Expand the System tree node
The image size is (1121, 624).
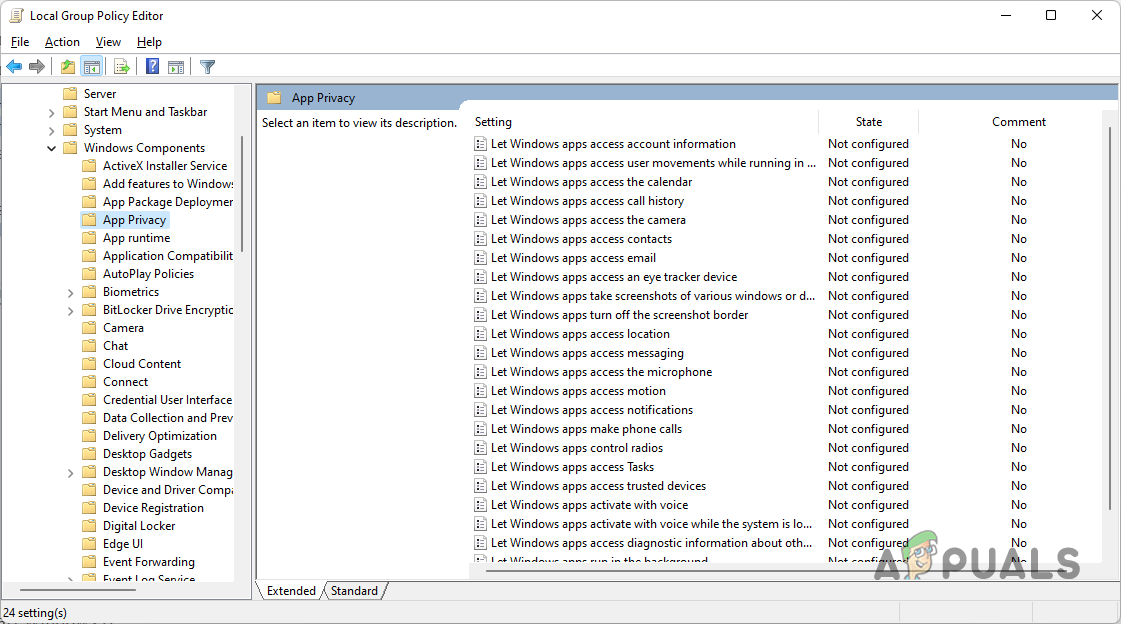pos(51,131)
